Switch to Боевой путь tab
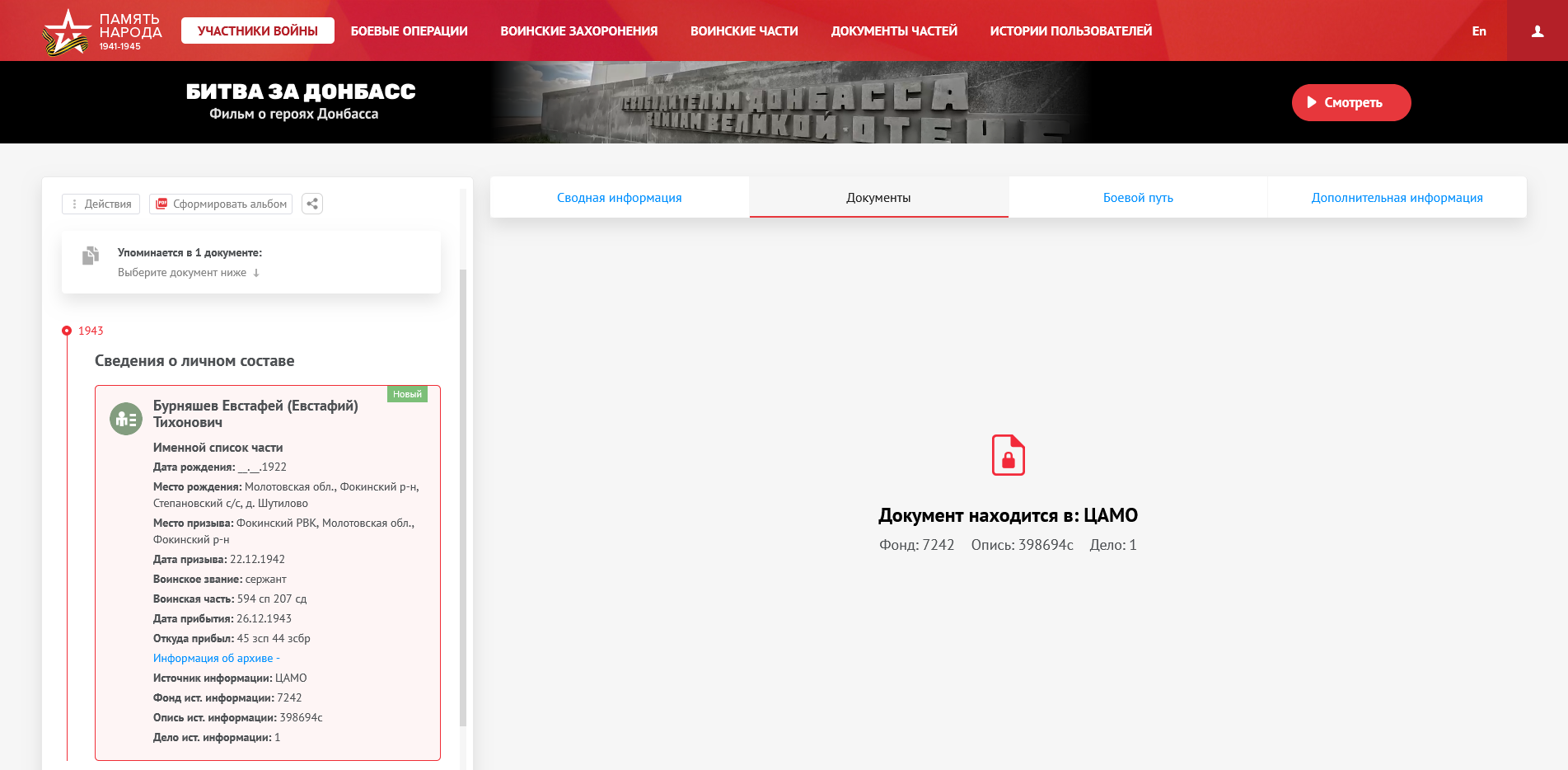 [1137, 198]
